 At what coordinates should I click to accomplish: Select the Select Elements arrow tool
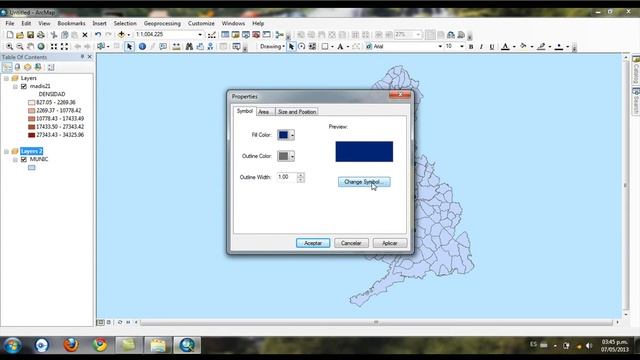tap(129, 47)
